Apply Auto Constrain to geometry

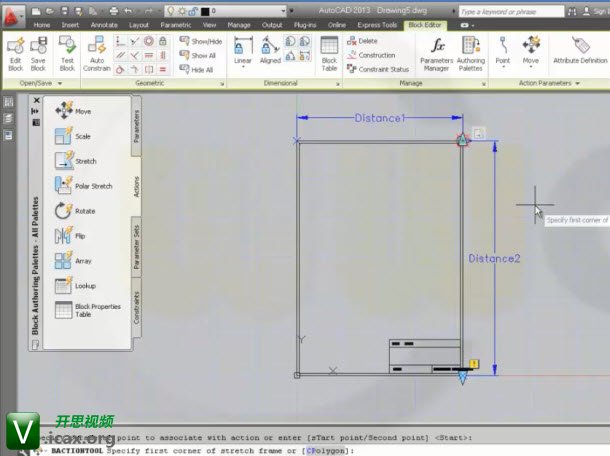[x=96, y=54]
